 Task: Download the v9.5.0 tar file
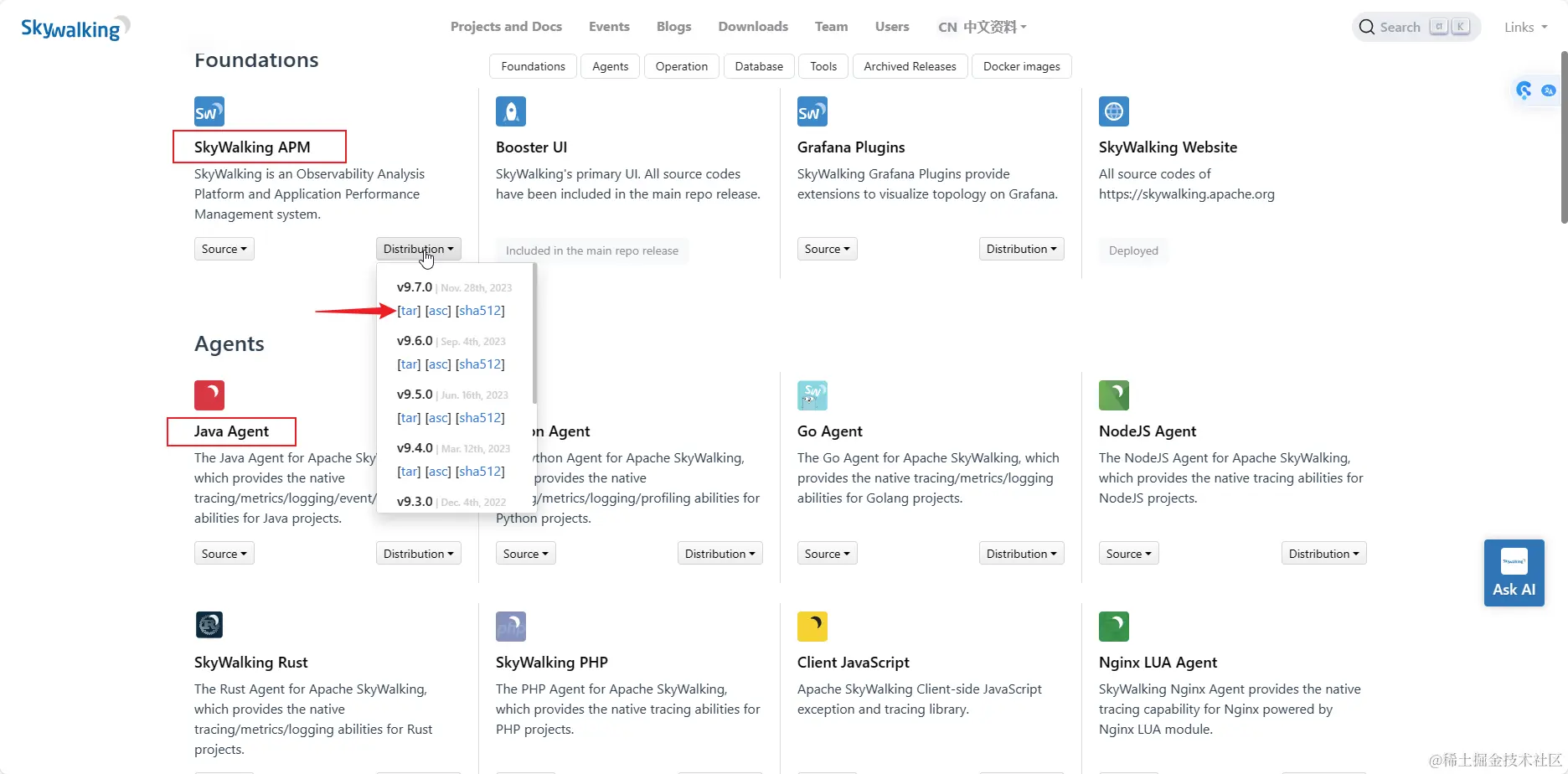pyautogui.click(x=409, y=418)
